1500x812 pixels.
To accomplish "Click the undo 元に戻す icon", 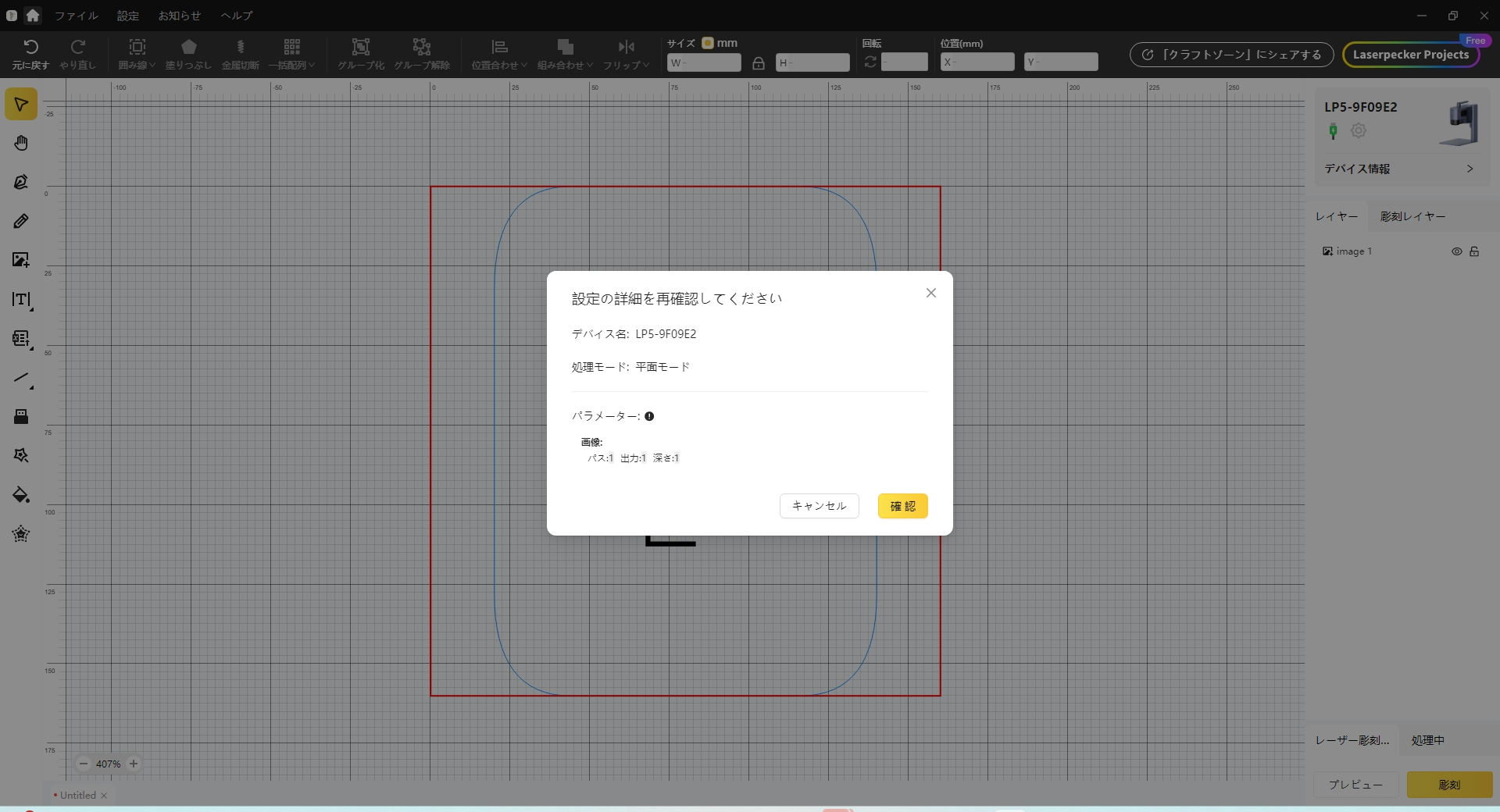I will (30, 47).
